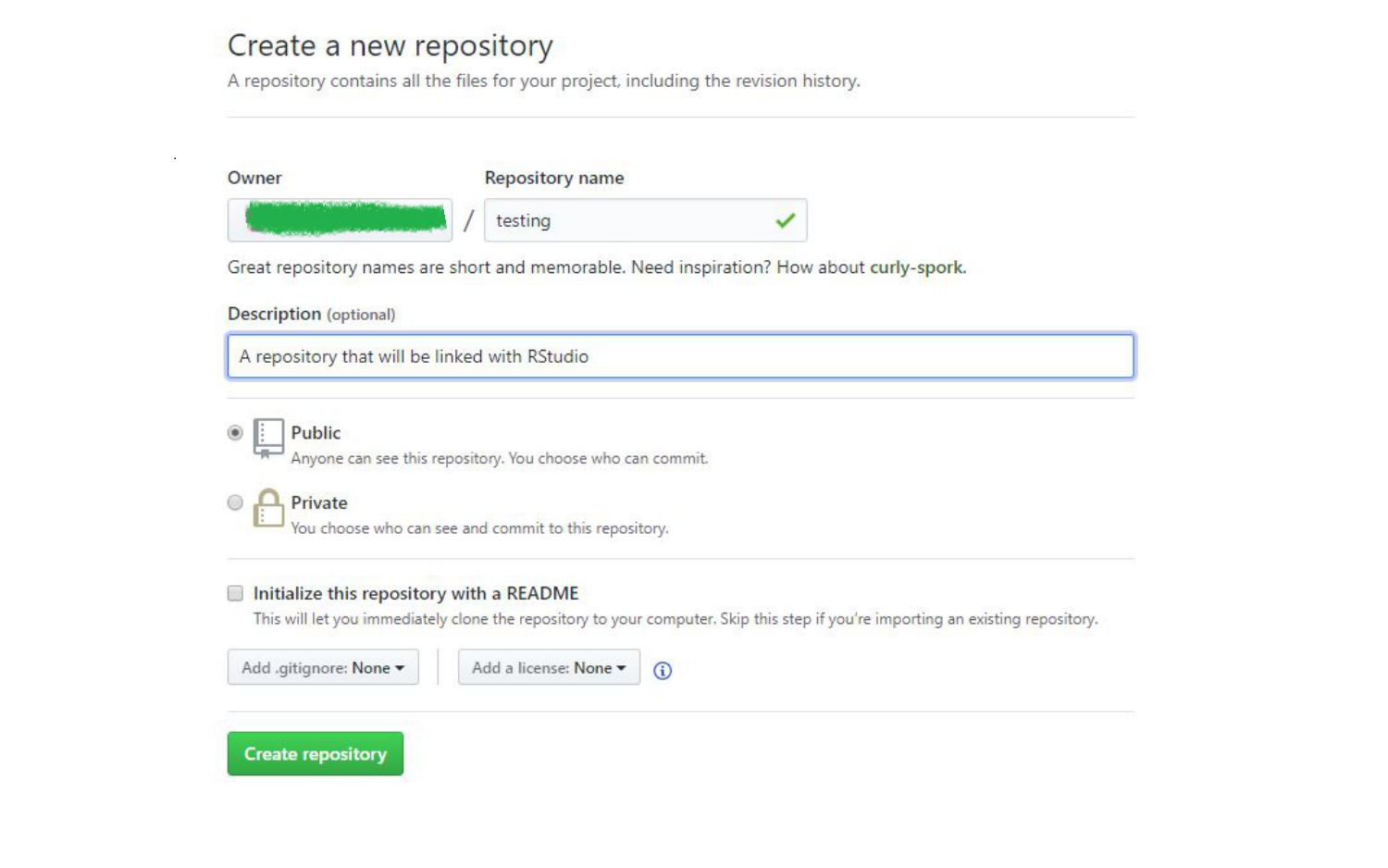The image size is (1388, 868).
Task: Use the curly-spork name suggestion
Action: click(916, 267)
